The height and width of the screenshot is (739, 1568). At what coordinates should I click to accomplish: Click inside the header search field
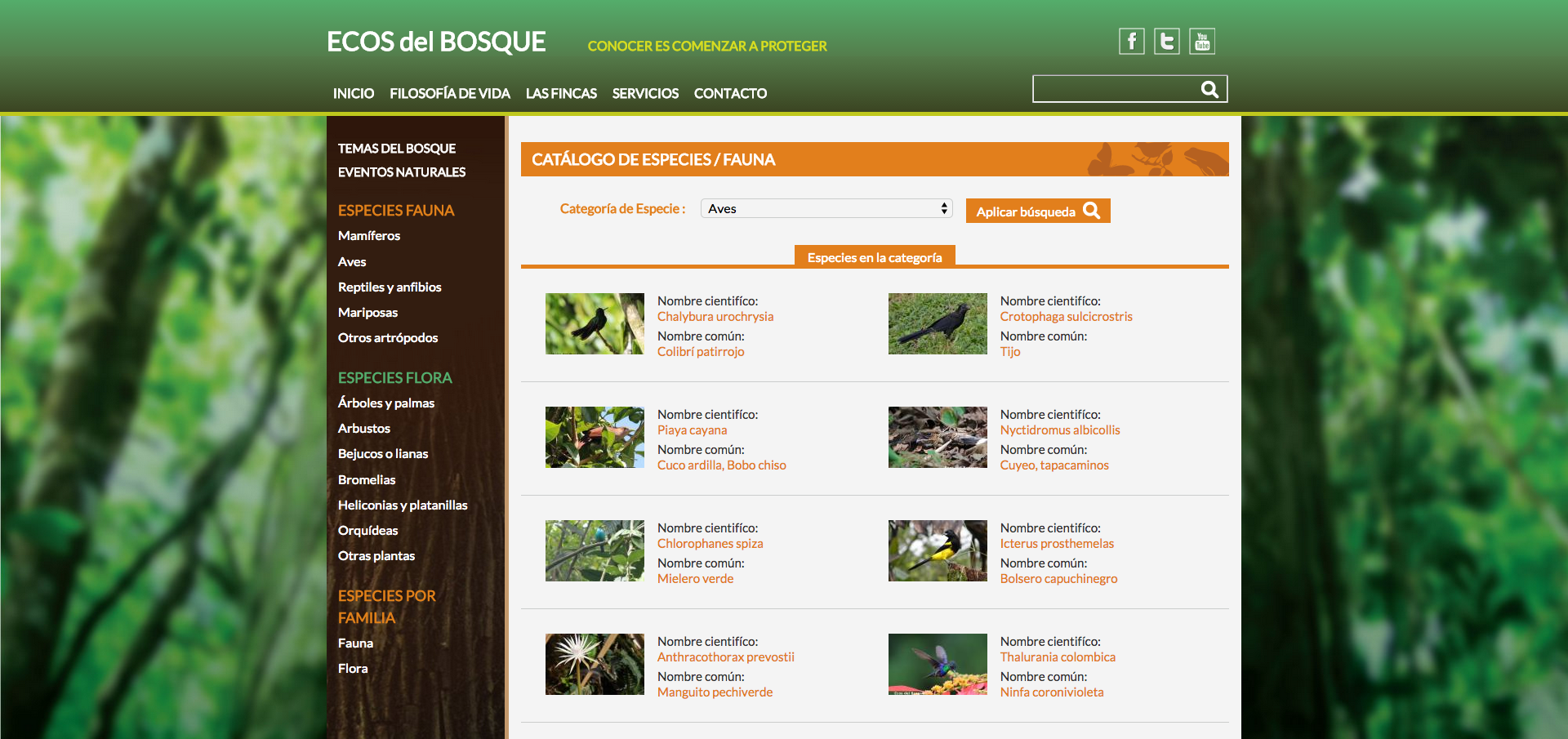point(1114,90)
